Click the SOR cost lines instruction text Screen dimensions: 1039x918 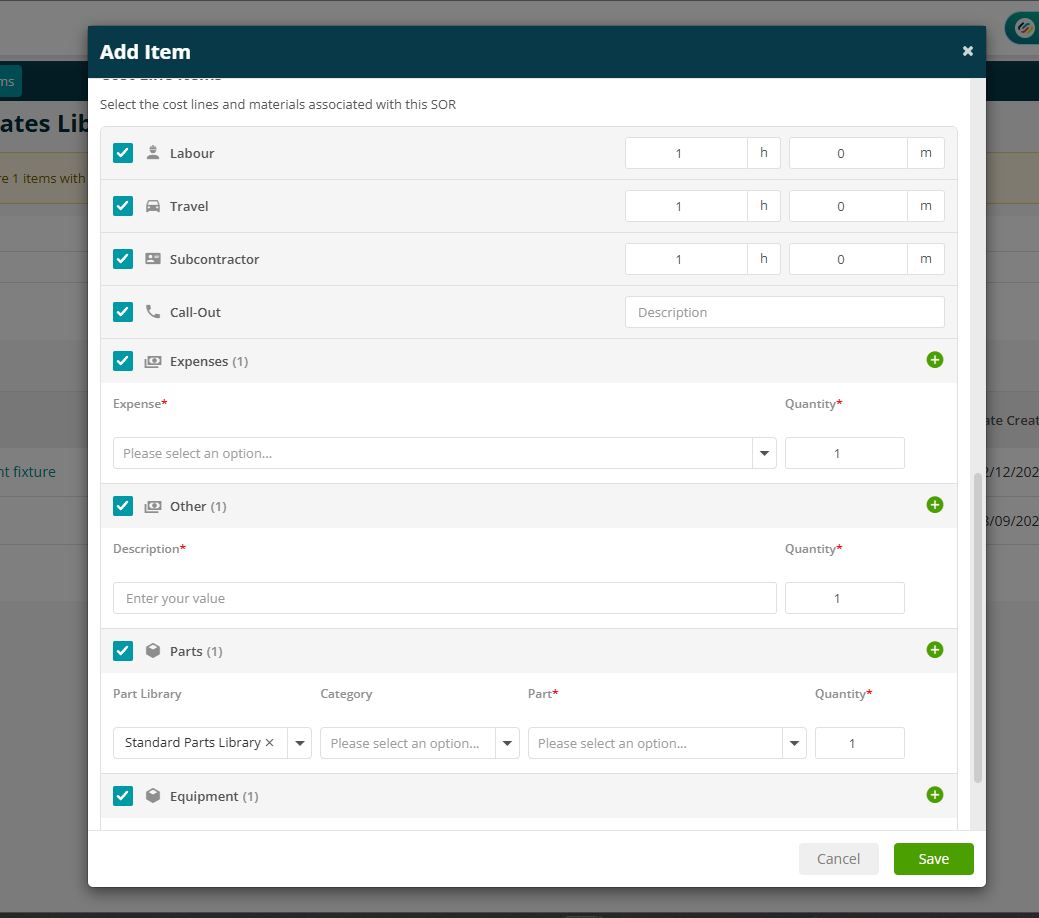pos(278,104)
